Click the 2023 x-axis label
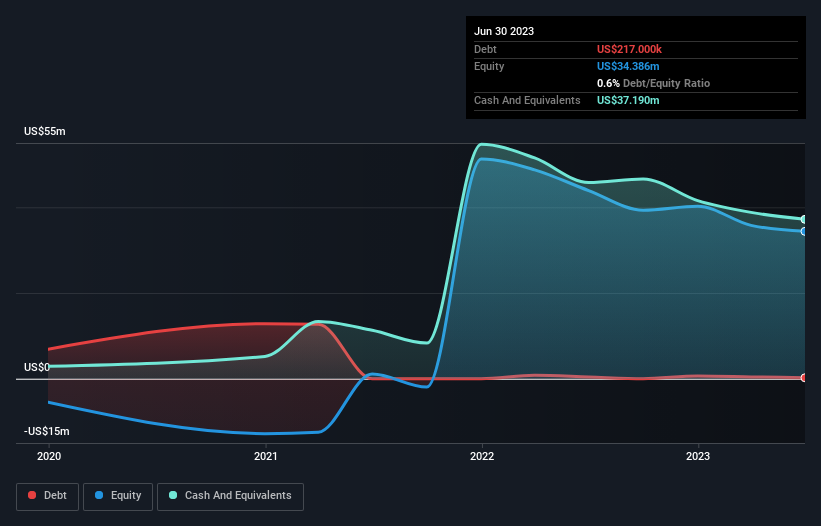821x526 pixels. coord(698,456)
